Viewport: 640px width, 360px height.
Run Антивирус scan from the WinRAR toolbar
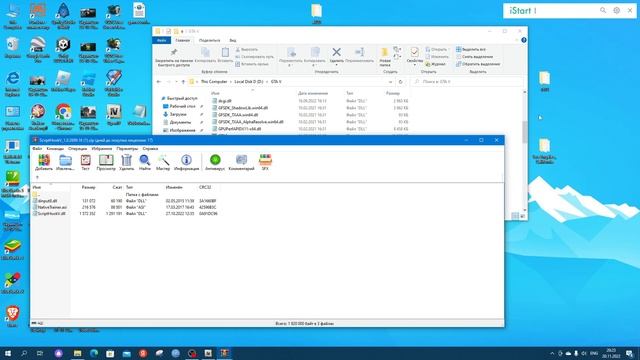click(x=215, y=162)
